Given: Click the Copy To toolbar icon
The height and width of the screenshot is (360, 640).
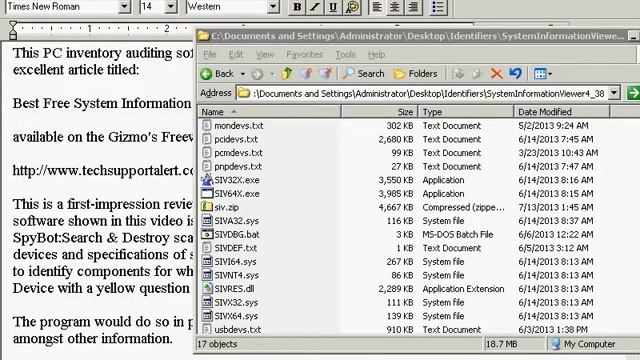Looking at the screenshot, I should [x=325, y=73].
